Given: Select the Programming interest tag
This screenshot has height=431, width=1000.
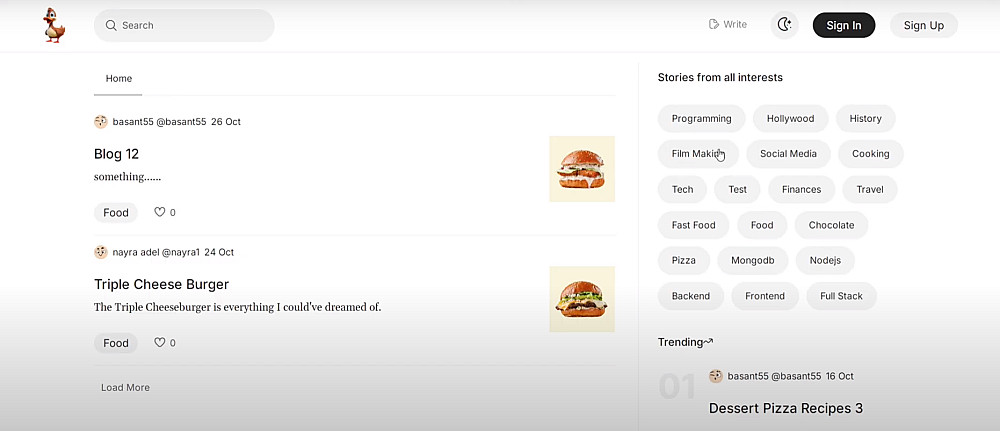Looking at the screenshot, I should pos(701,119).
